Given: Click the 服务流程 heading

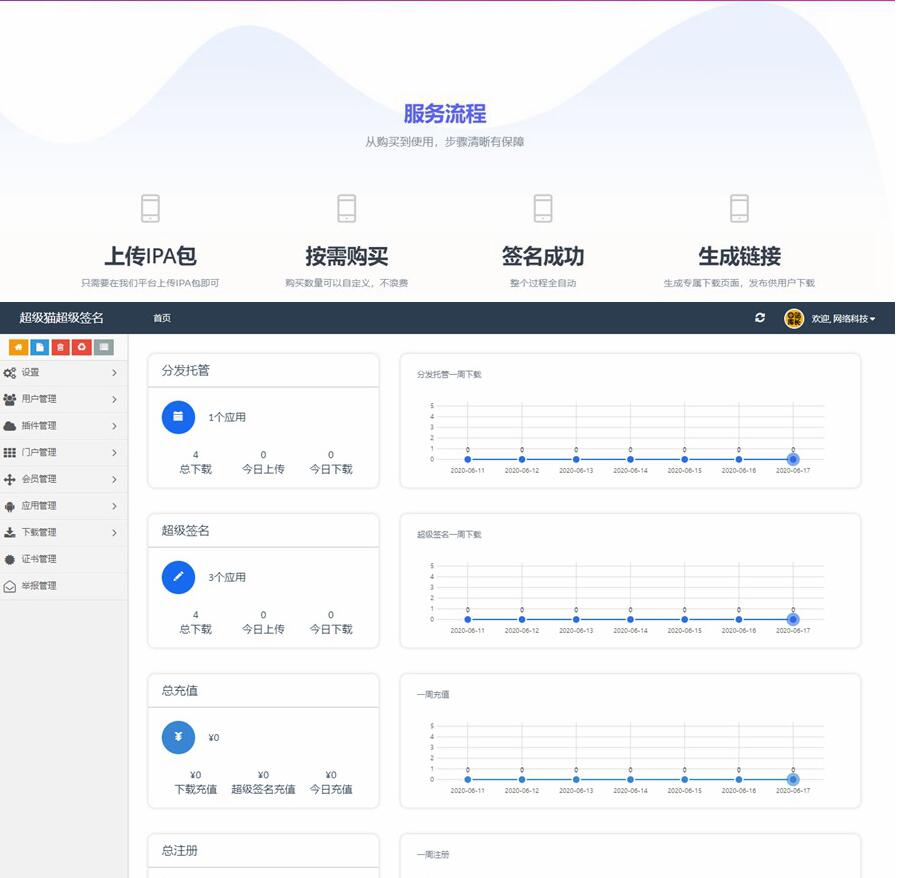Looking at the screenshot, I should pyautogui.click(x=445, y=114).
